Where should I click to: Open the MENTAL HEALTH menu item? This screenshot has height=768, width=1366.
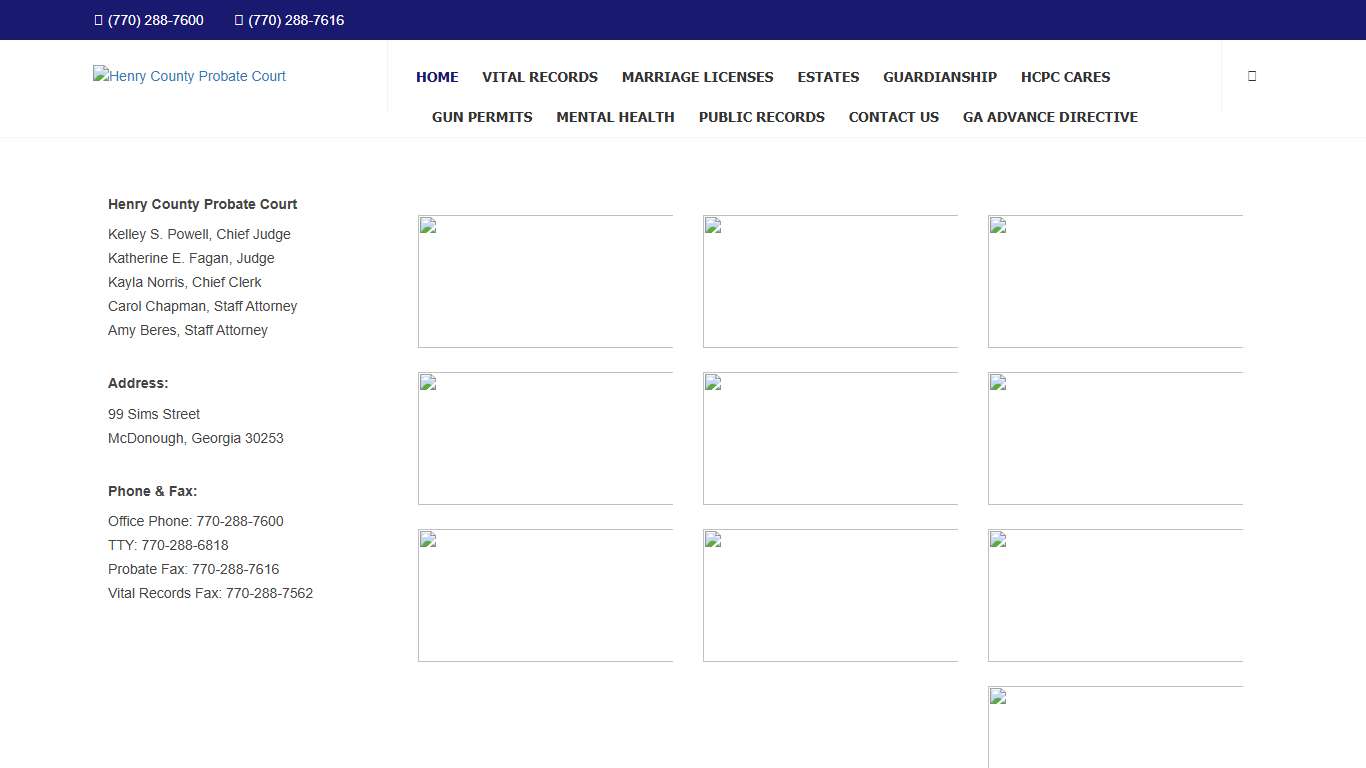[615, 117]
